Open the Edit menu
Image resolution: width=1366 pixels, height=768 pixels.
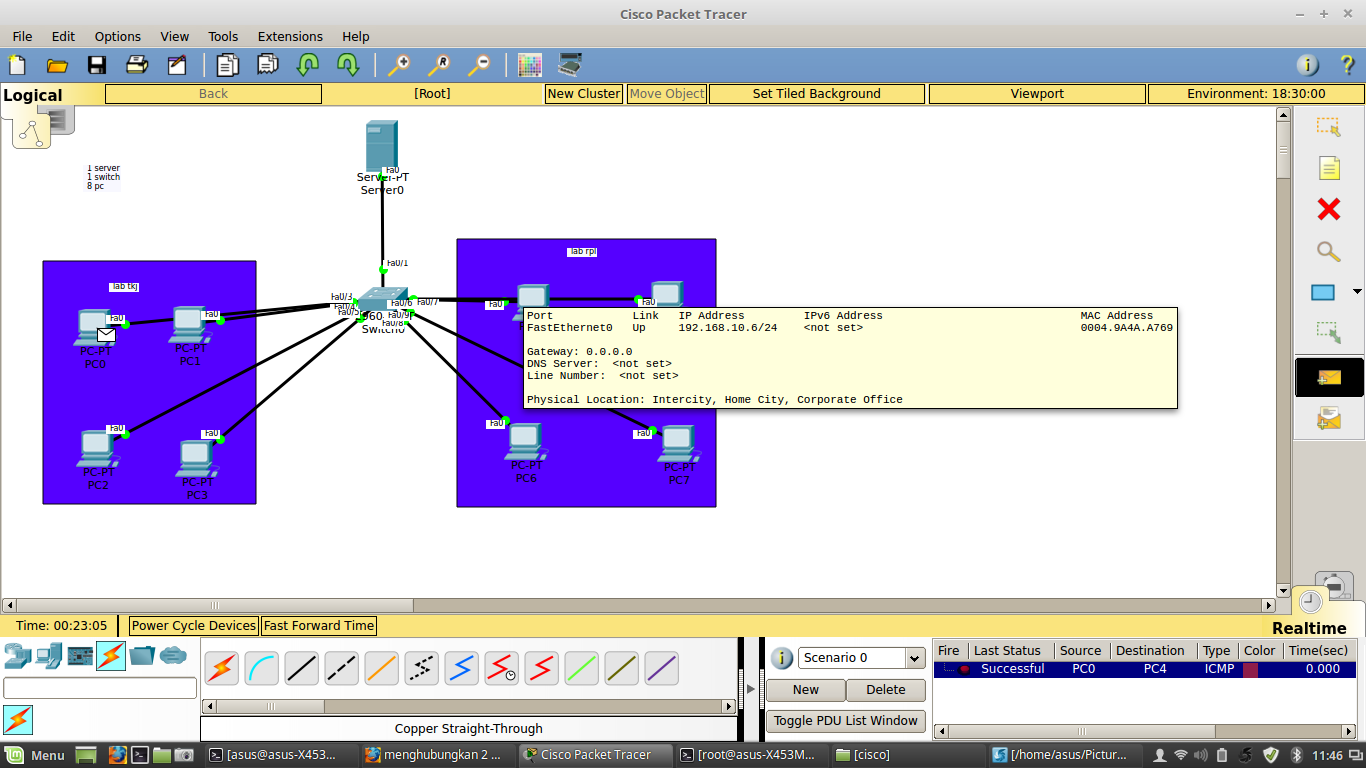click(x=63, y=36)
